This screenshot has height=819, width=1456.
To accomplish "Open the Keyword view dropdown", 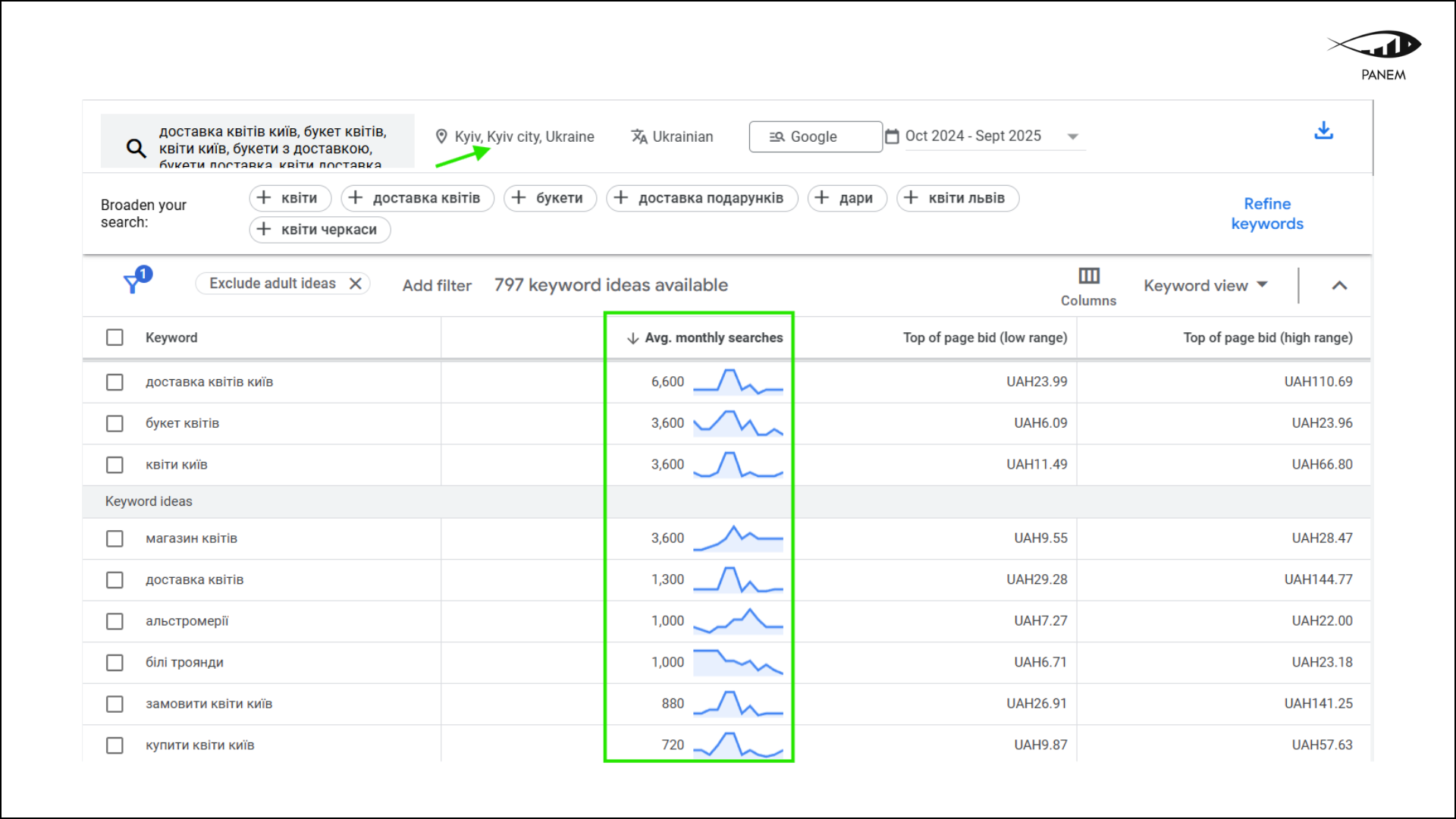I will point(1204,285).
